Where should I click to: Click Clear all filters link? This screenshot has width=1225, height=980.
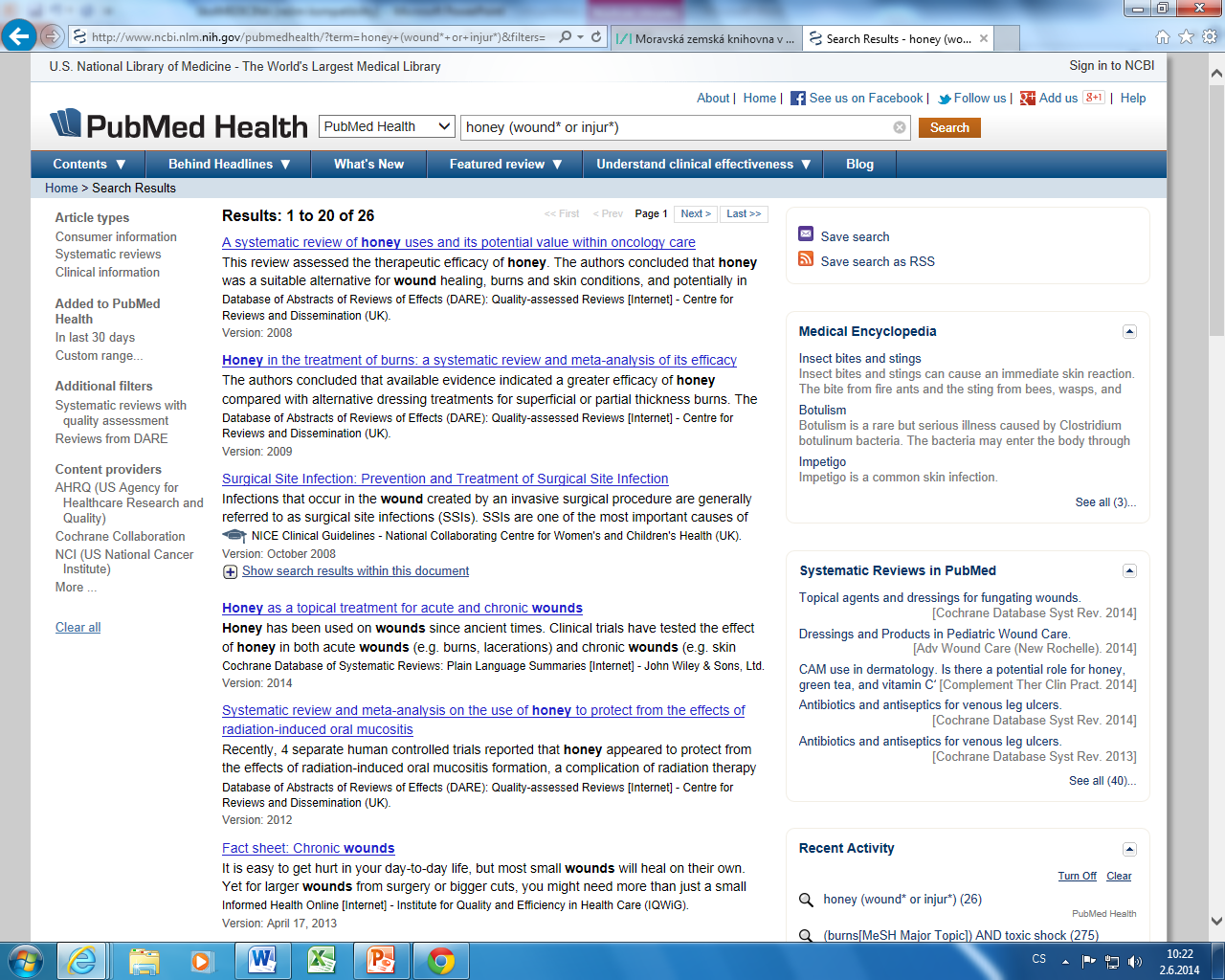click(78, 627)
